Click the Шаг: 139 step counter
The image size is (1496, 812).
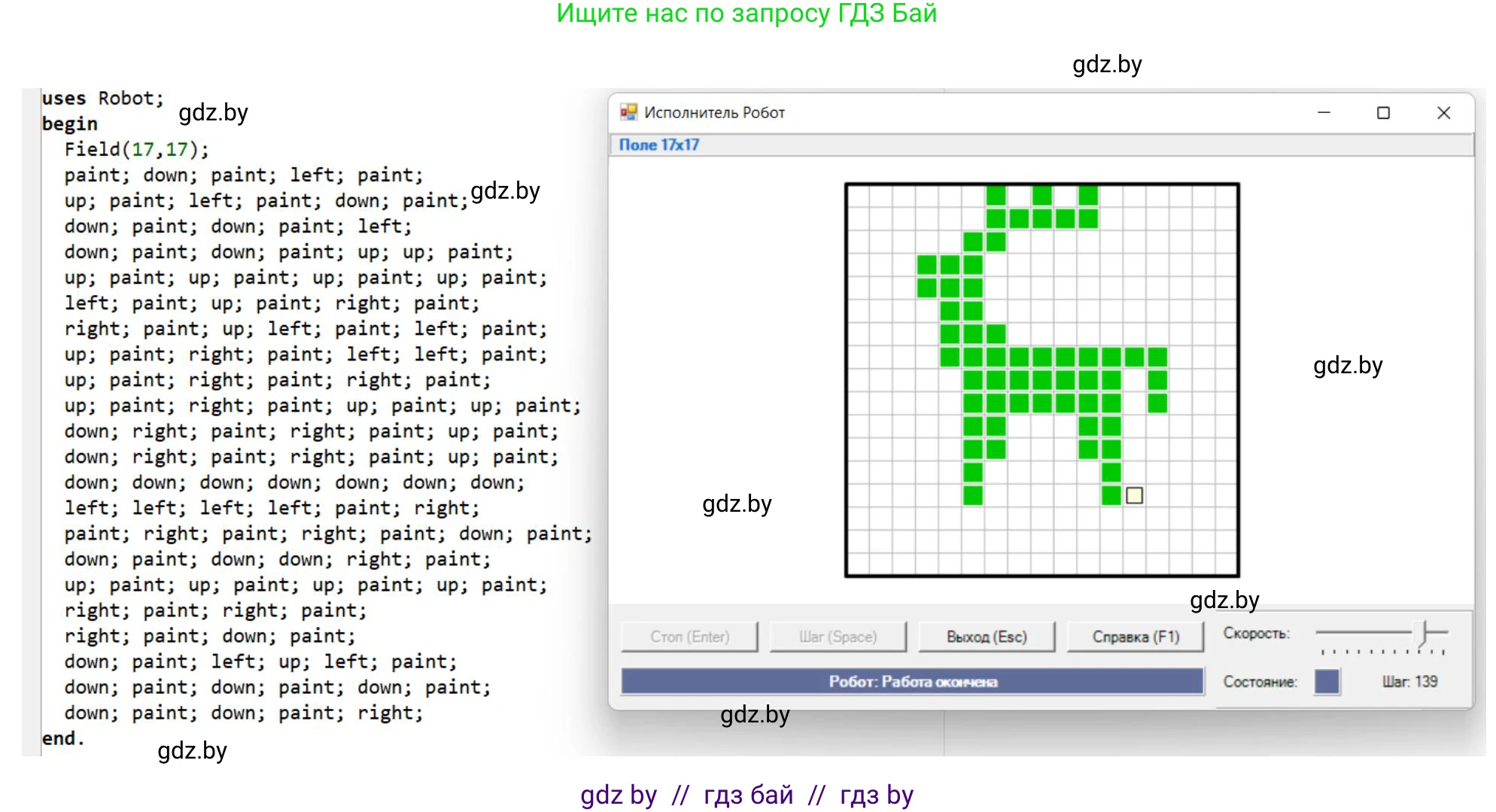pyautogui.click(x=1409, y=682)
